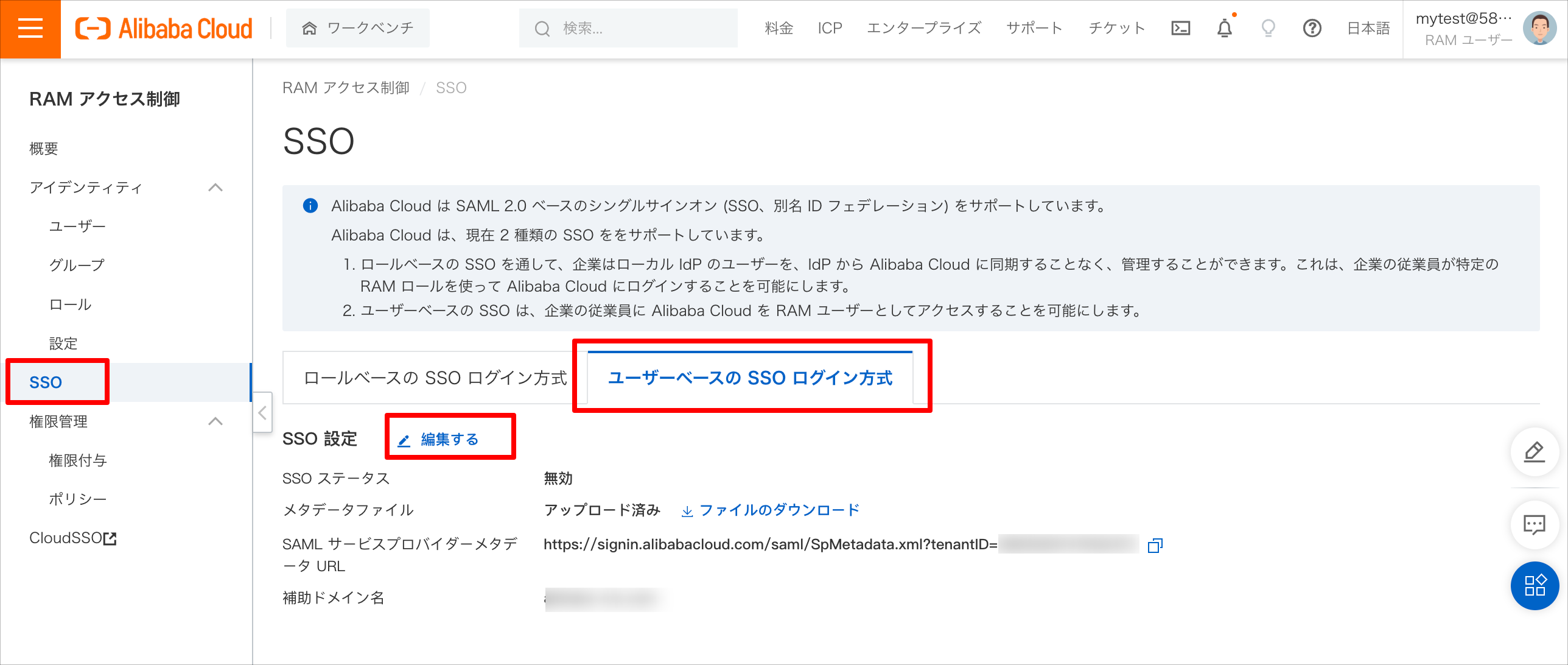Focus the 検索 search field
This screenshot has width=1568, height=665.
coord(628,28)
